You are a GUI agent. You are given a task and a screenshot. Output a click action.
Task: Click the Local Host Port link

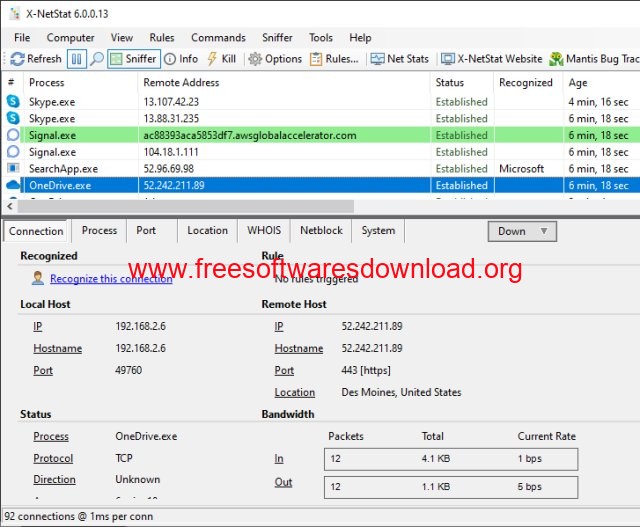coord(43,370)
